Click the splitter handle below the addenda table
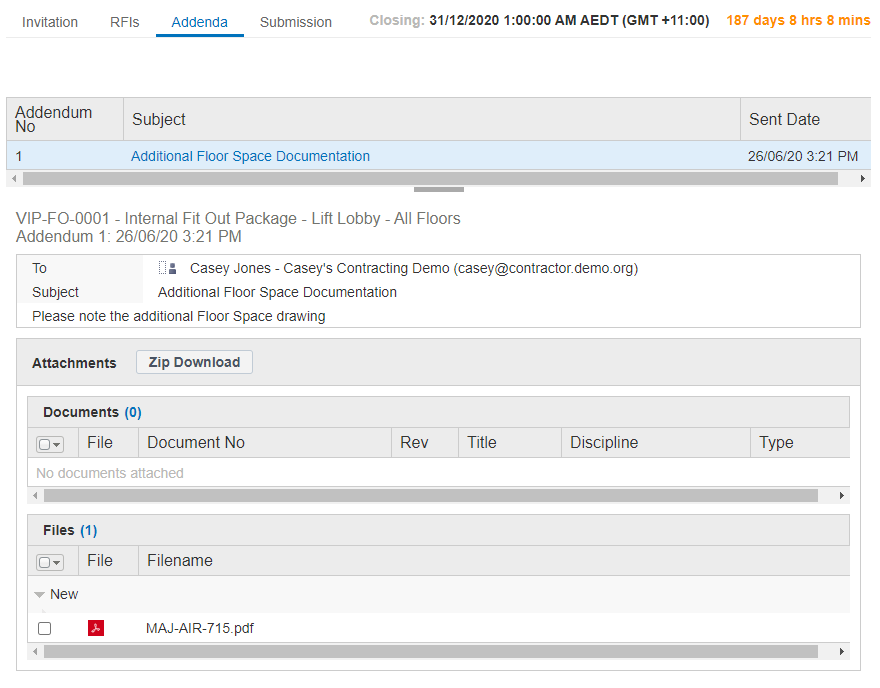The height and width of the screenshot is (688, 880). pyautogui.click(x=438, y=189)
